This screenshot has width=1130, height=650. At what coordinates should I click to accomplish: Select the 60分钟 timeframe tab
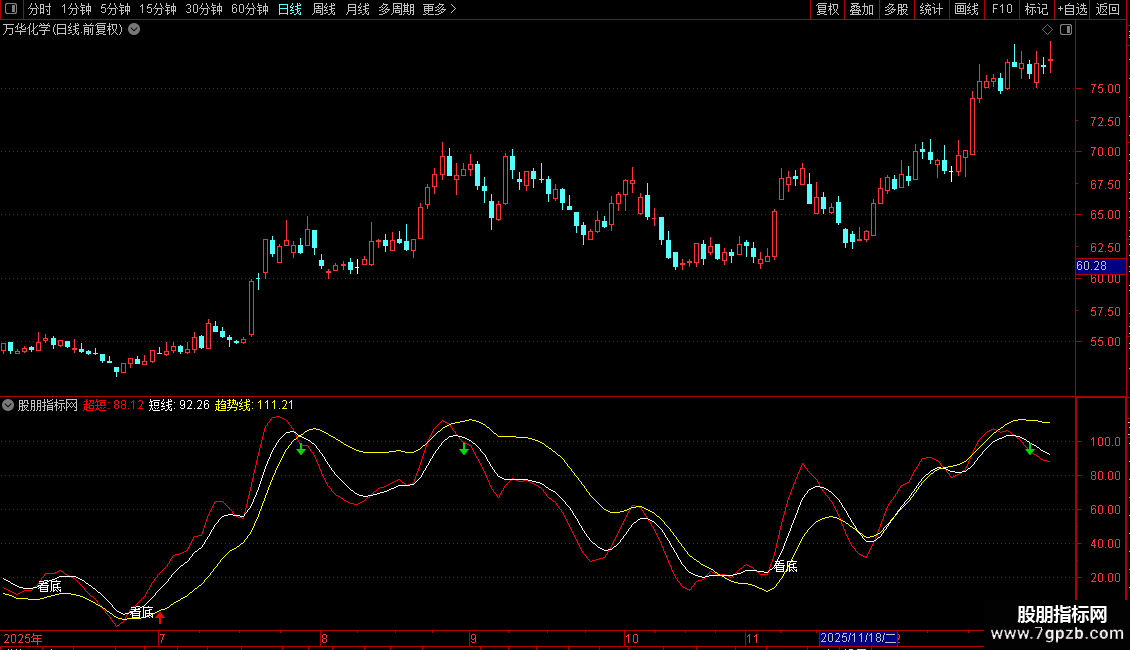point(249,10)
